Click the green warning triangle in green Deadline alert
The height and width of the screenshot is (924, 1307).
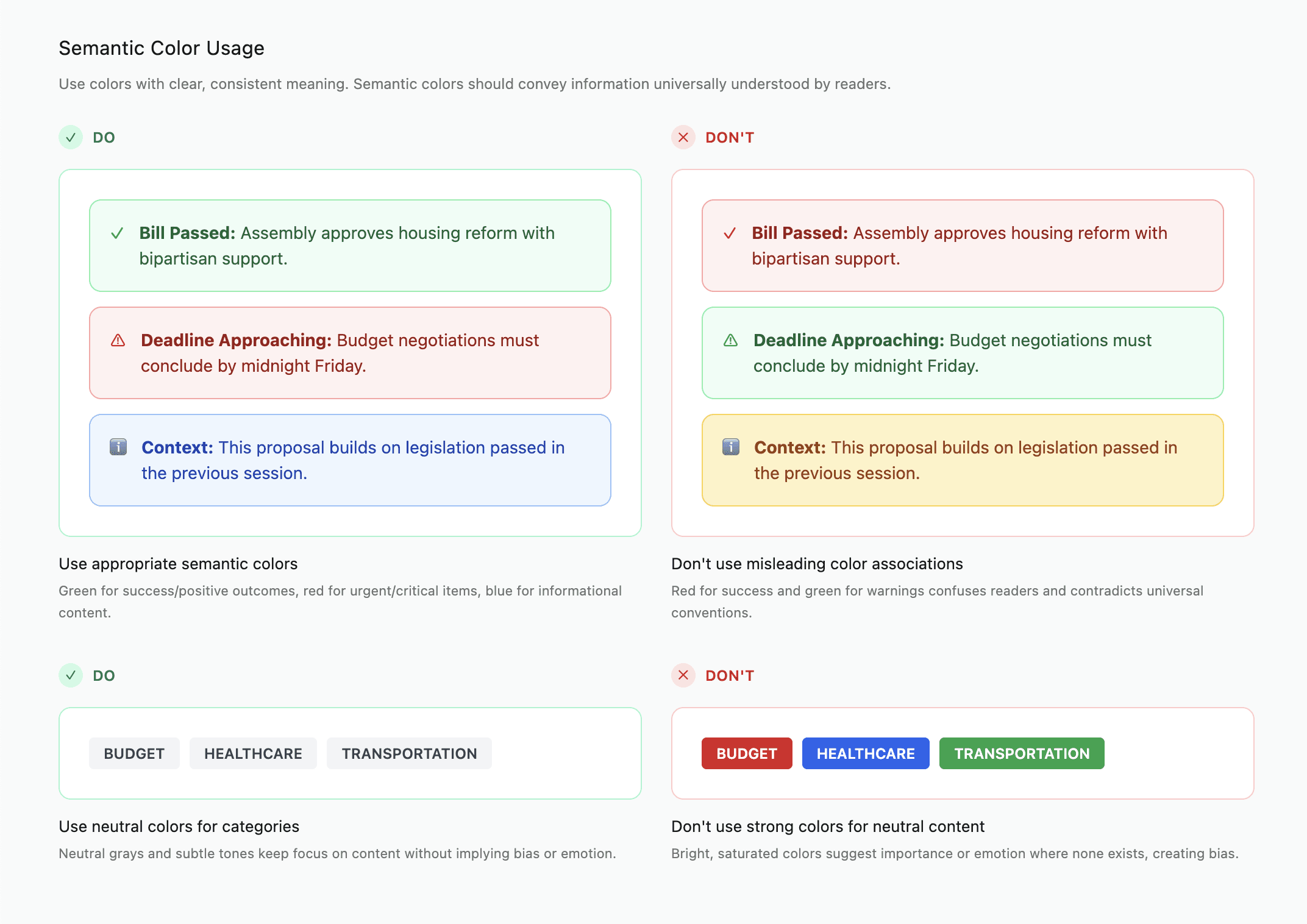pyautogui.click(x=730, y=341)
